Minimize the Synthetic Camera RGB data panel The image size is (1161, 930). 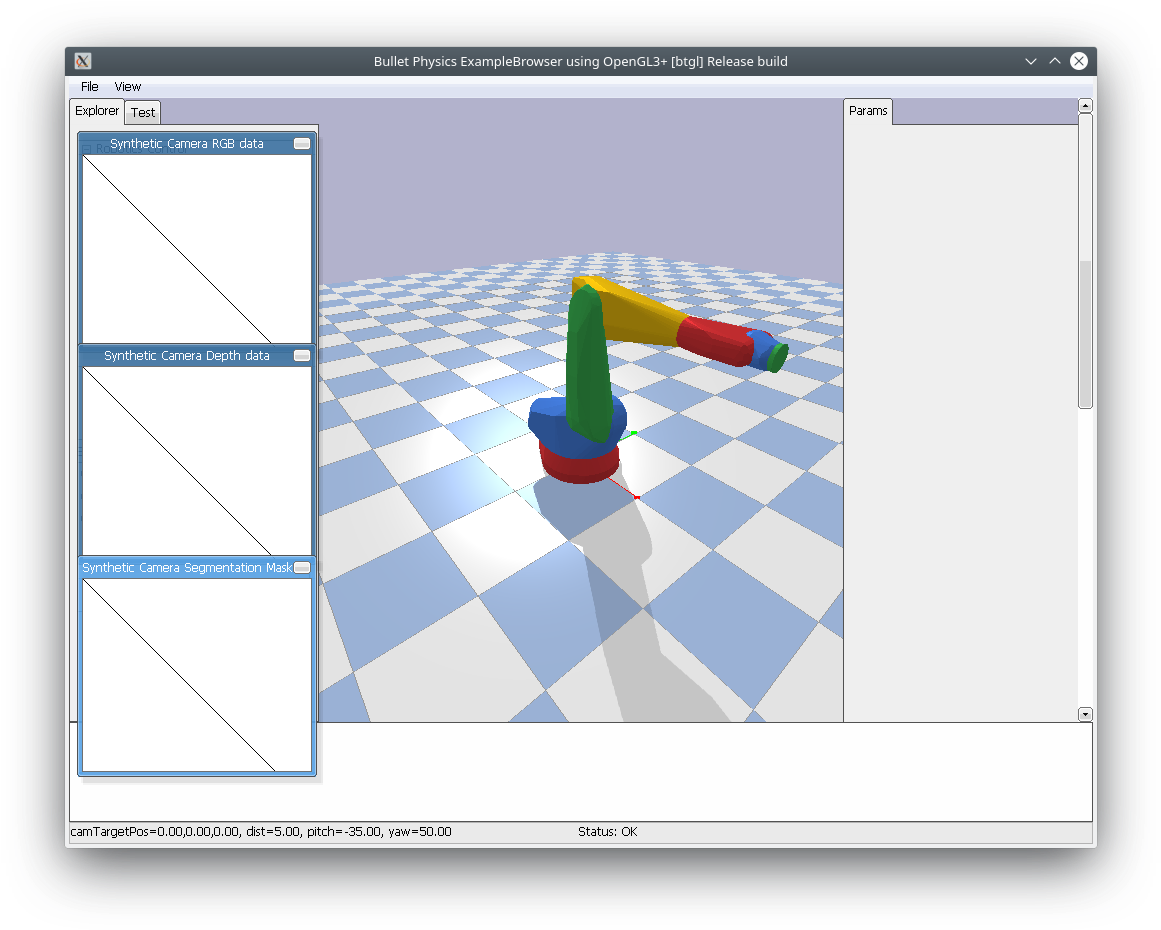[x=302, y=144]
